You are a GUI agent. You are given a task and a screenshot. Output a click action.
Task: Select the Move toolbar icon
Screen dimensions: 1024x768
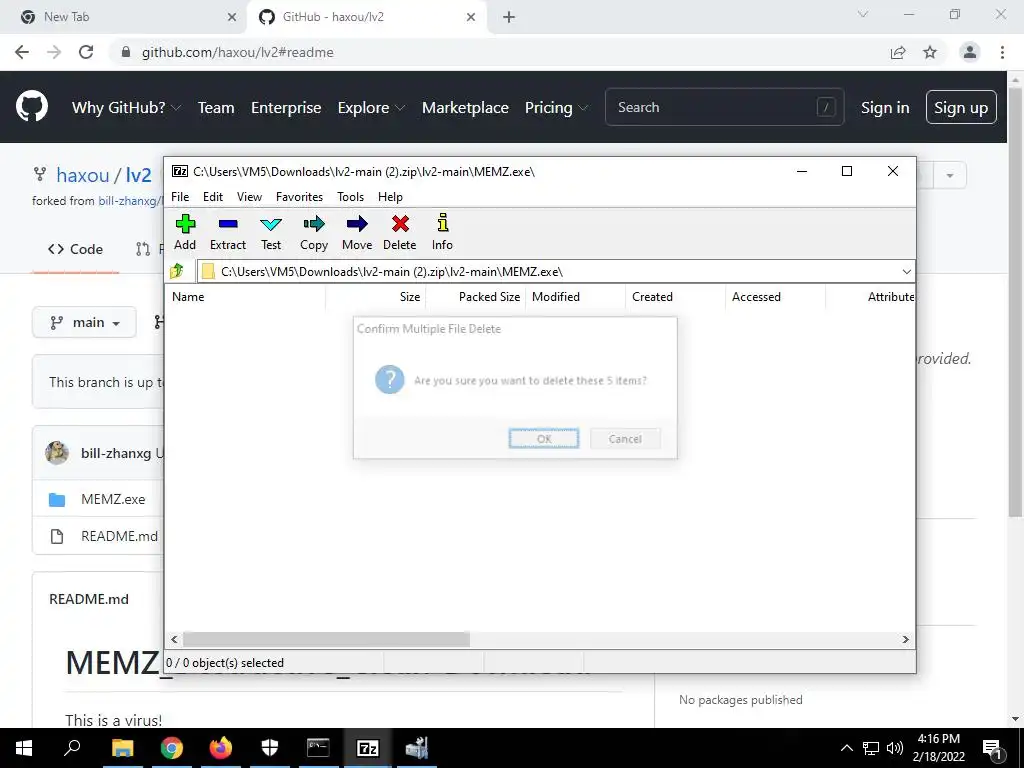(x=357, y=232)
